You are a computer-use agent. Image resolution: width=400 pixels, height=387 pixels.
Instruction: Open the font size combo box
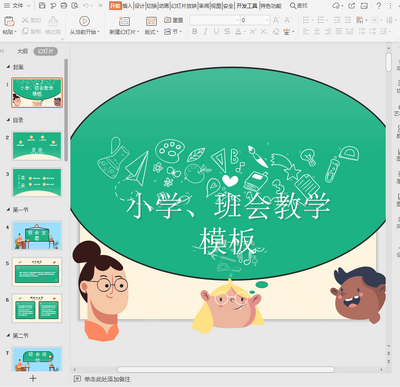click(255, 20)
